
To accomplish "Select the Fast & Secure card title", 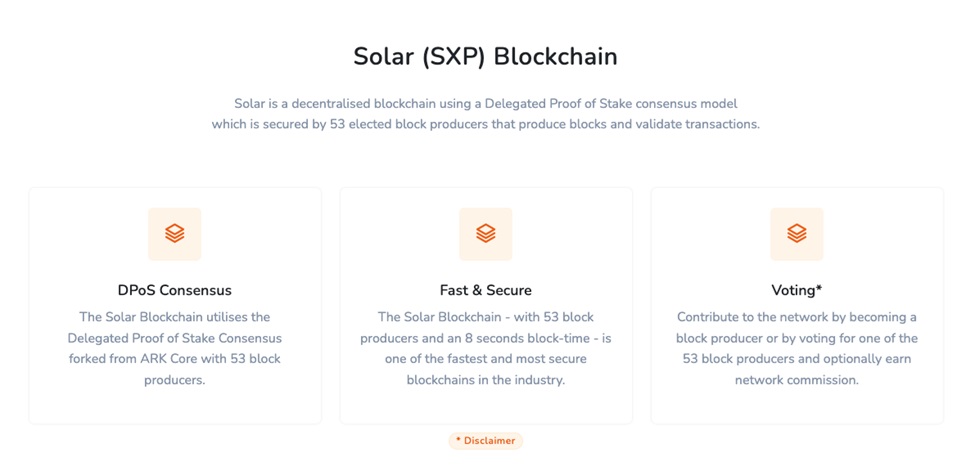I will click(x=486, y=290).
